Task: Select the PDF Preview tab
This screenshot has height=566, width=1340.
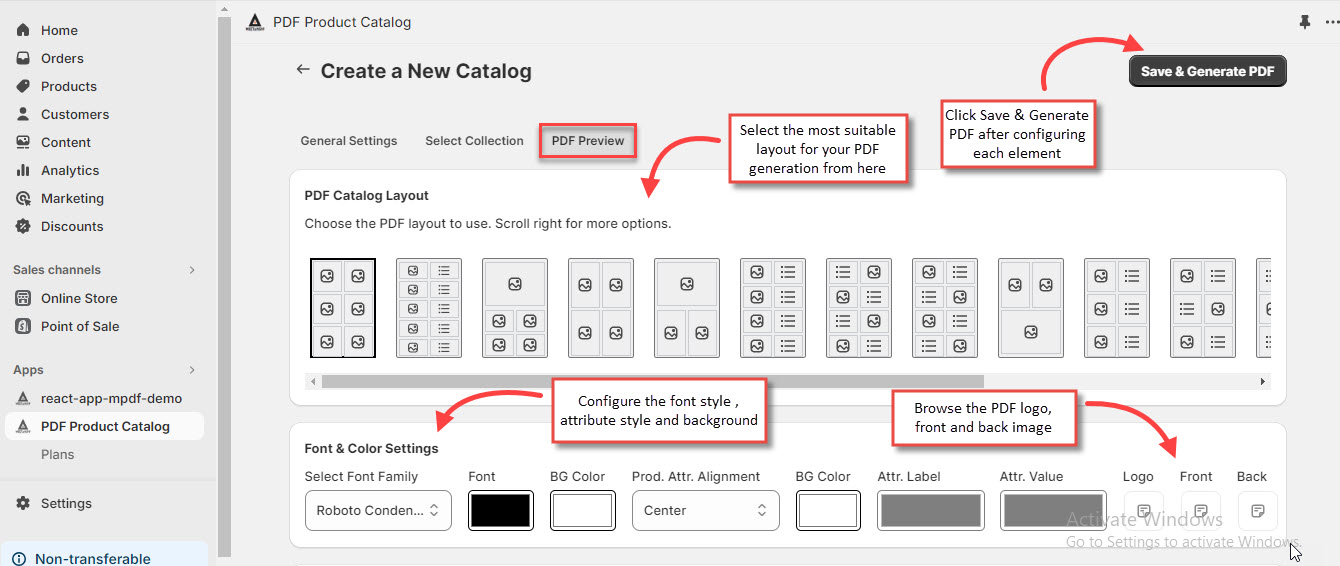Action: pos(588,141)
